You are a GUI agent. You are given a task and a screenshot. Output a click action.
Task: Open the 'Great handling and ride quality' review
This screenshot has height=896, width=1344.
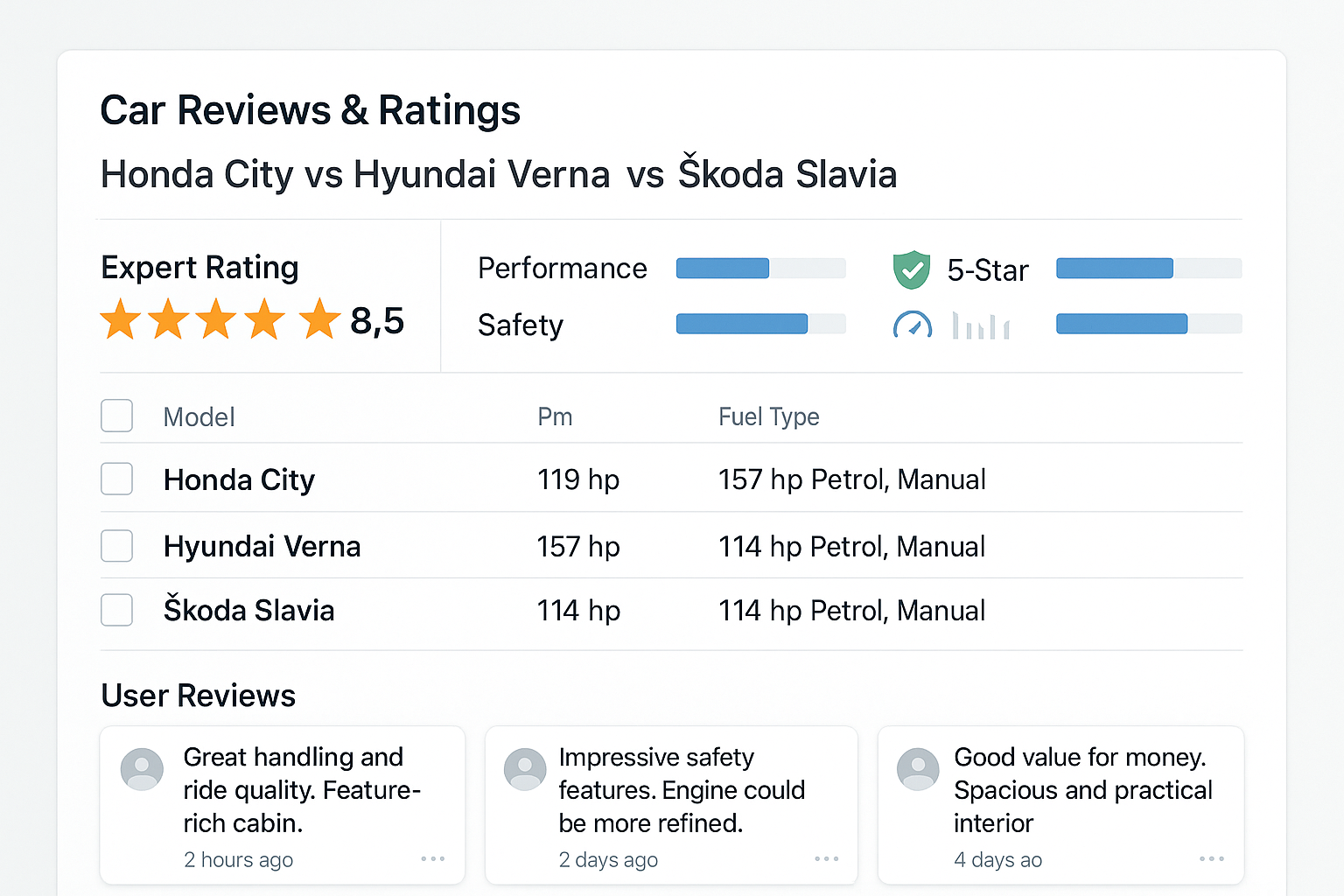[282, 805]
